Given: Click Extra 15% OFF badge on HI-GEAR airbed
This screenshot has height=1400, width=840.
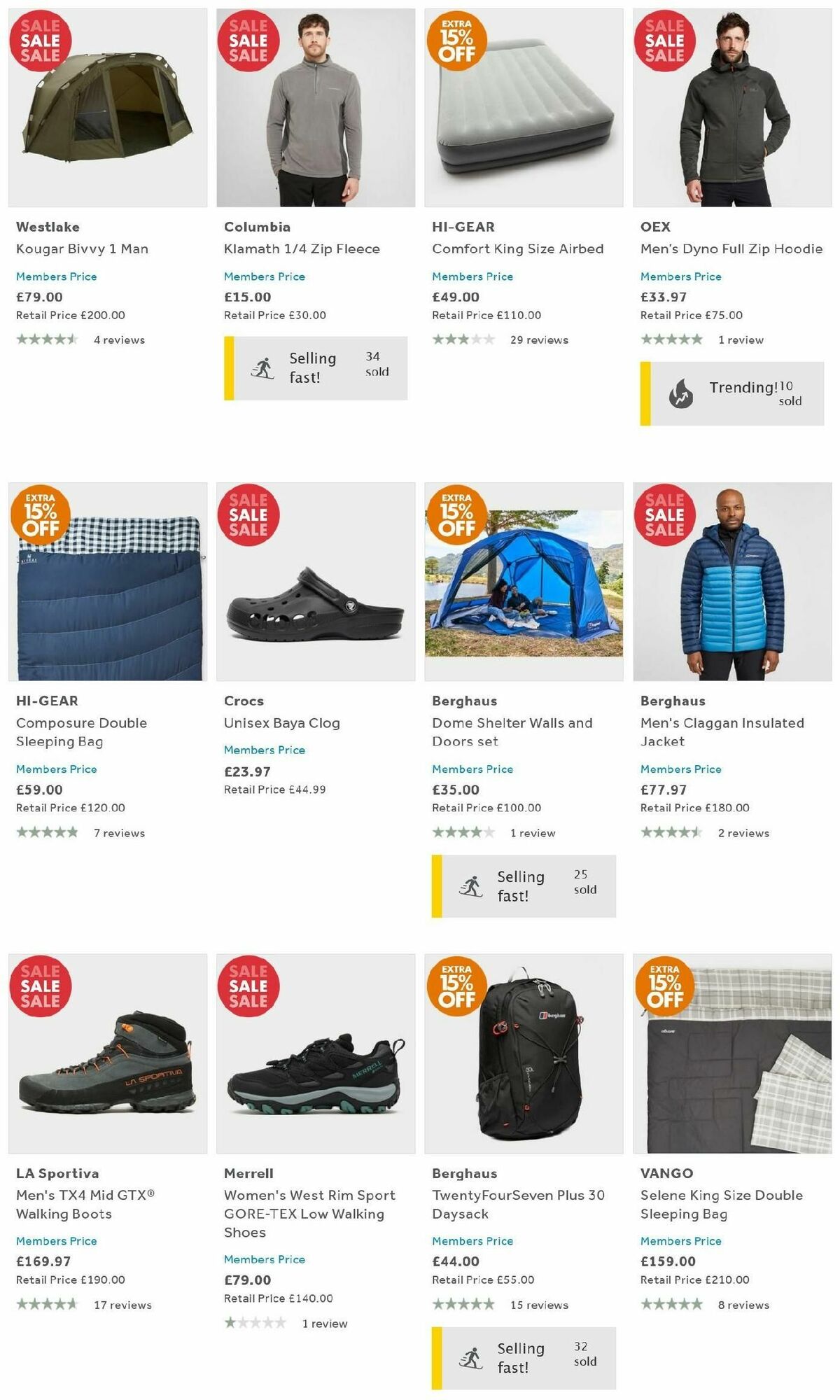Looking at the screenshot, I should pyautogui.click(x=457, y=41).
